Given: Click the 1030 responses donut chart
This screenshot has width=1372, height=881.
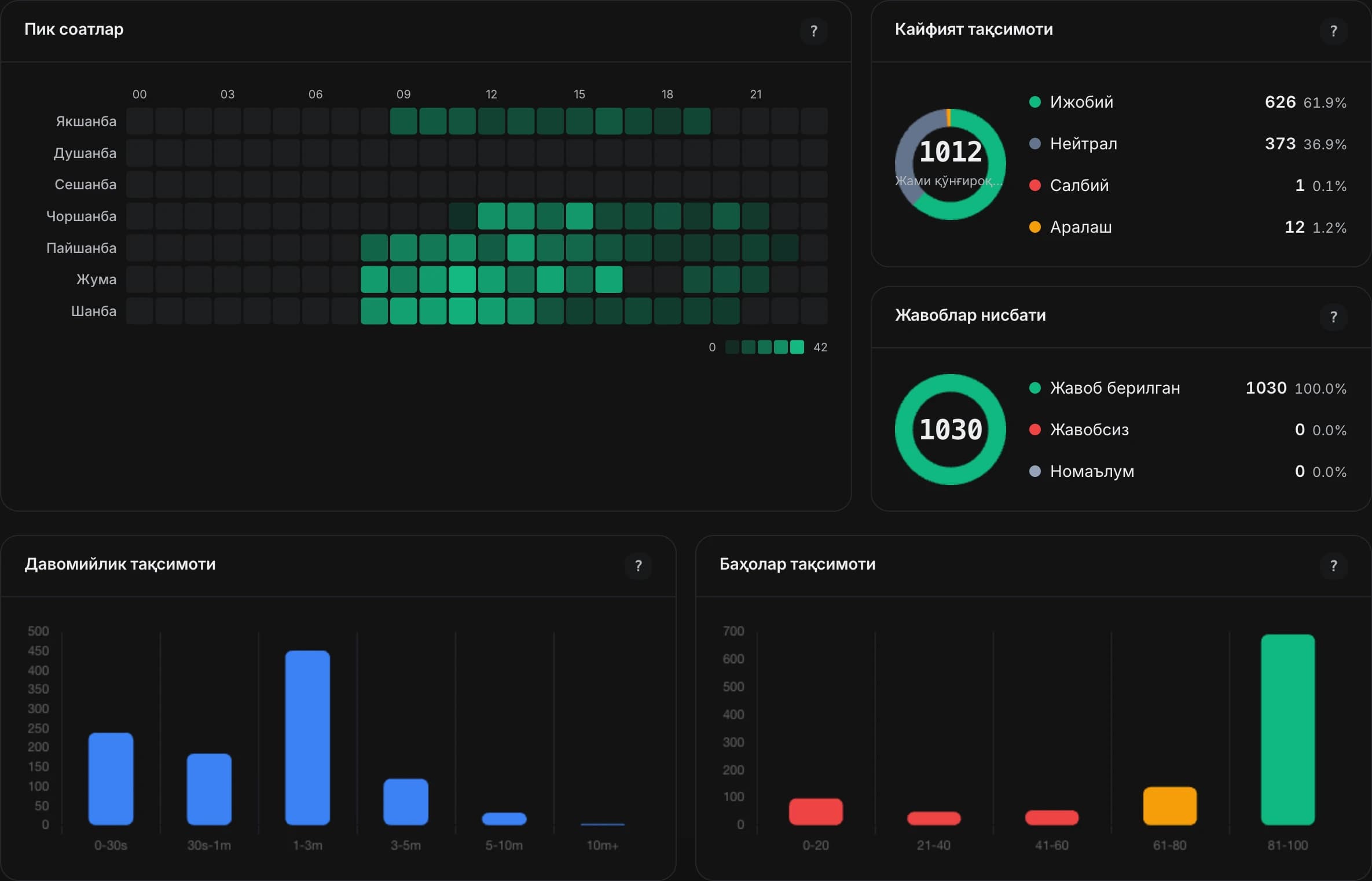Looking at the screenshot, I should point(950,429).
